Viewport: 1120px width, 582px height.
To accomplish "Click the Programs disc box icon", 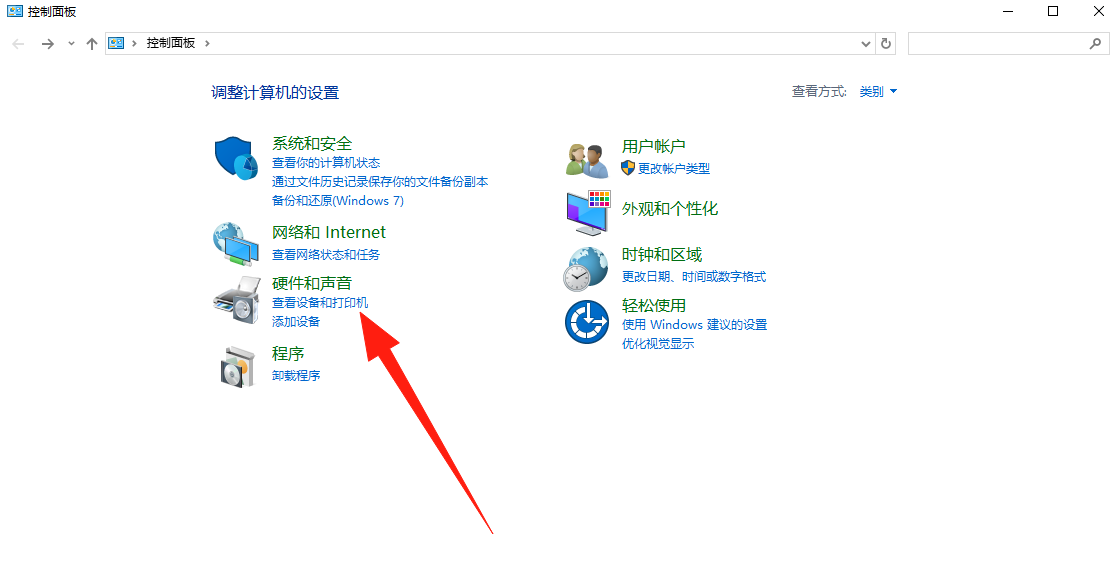I will point(238,367).
